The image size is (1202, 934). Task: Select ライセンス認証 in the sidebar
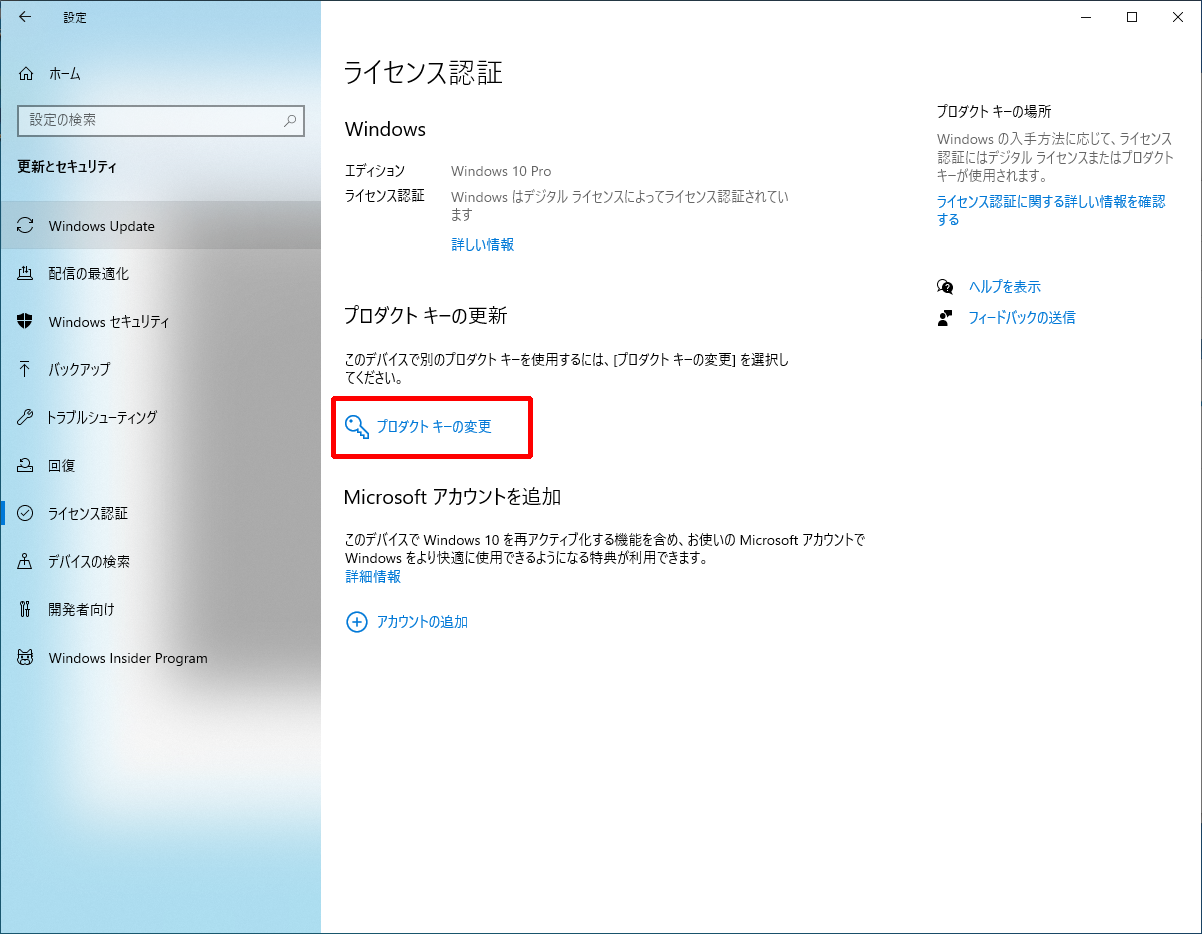160,513
